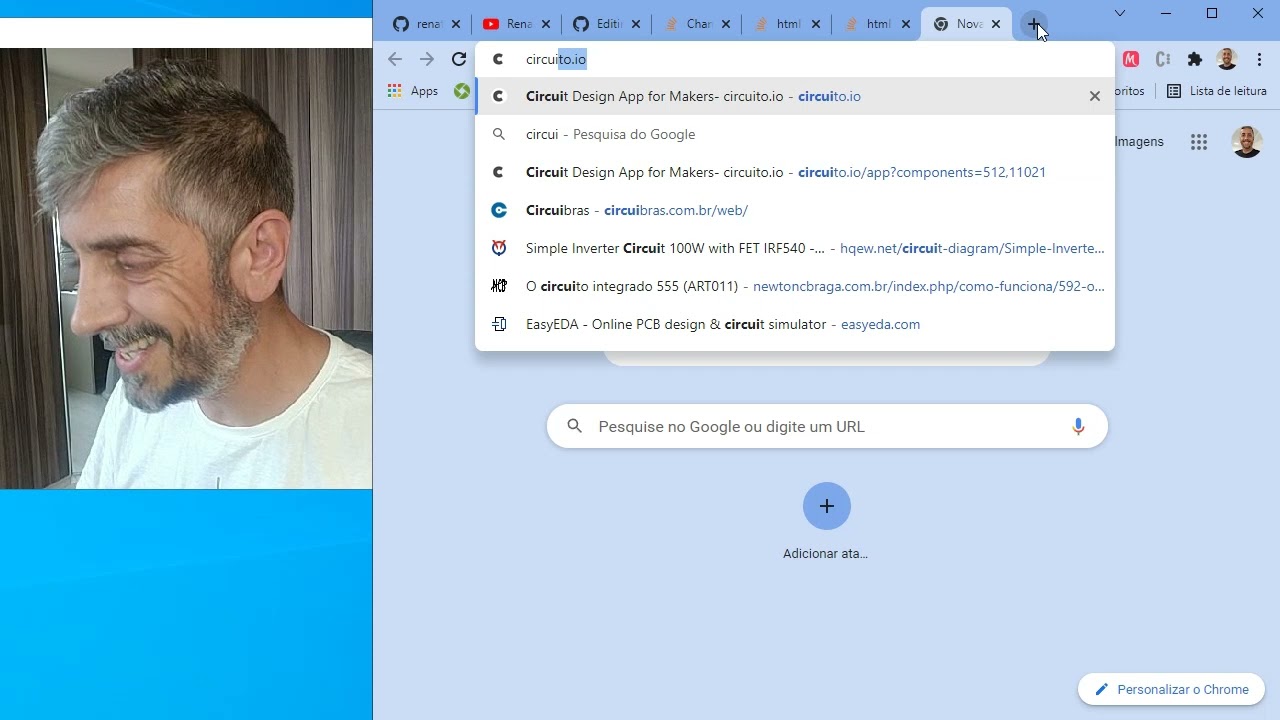Click the address bar text circuito.io

556,59
